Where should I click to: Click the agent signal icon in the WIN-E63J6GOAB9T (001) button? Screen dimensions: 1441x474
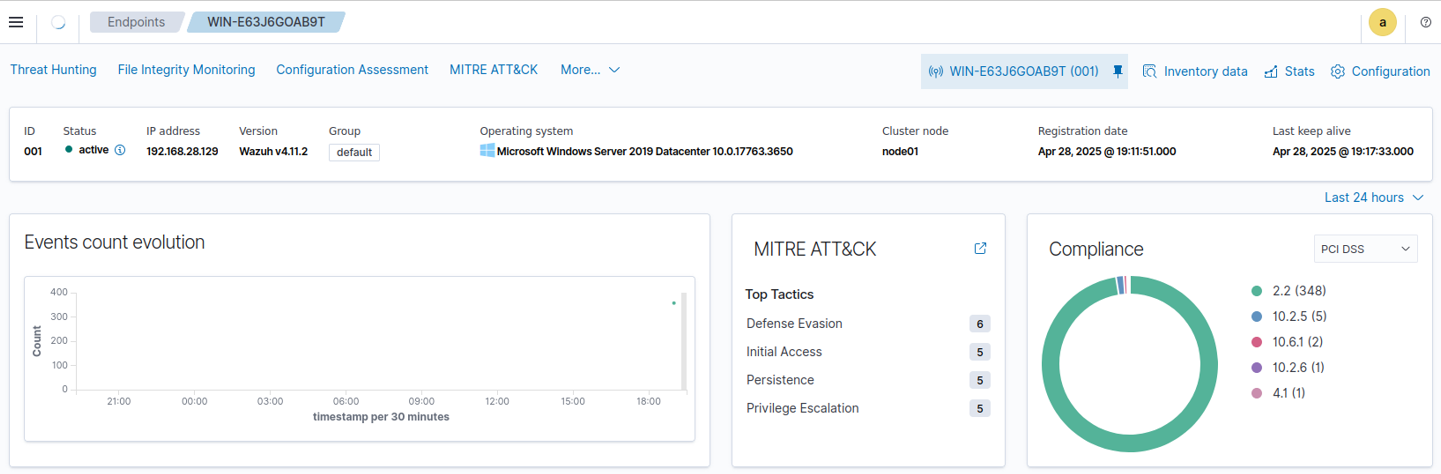pos(936,71)
